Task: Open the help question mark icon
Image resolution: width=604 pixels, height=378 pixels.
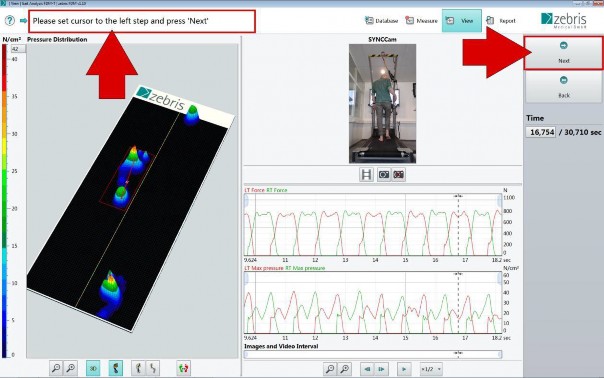Action: point(10,20)
